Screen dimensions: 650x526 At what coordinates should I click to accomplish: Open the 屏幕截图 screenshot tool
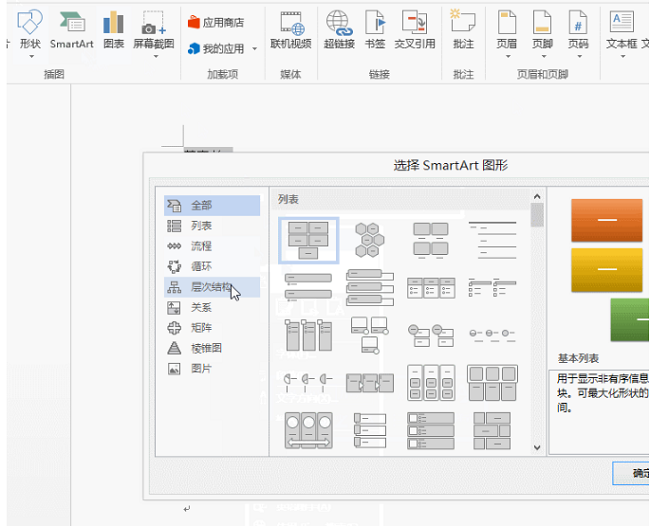(153, 30)
